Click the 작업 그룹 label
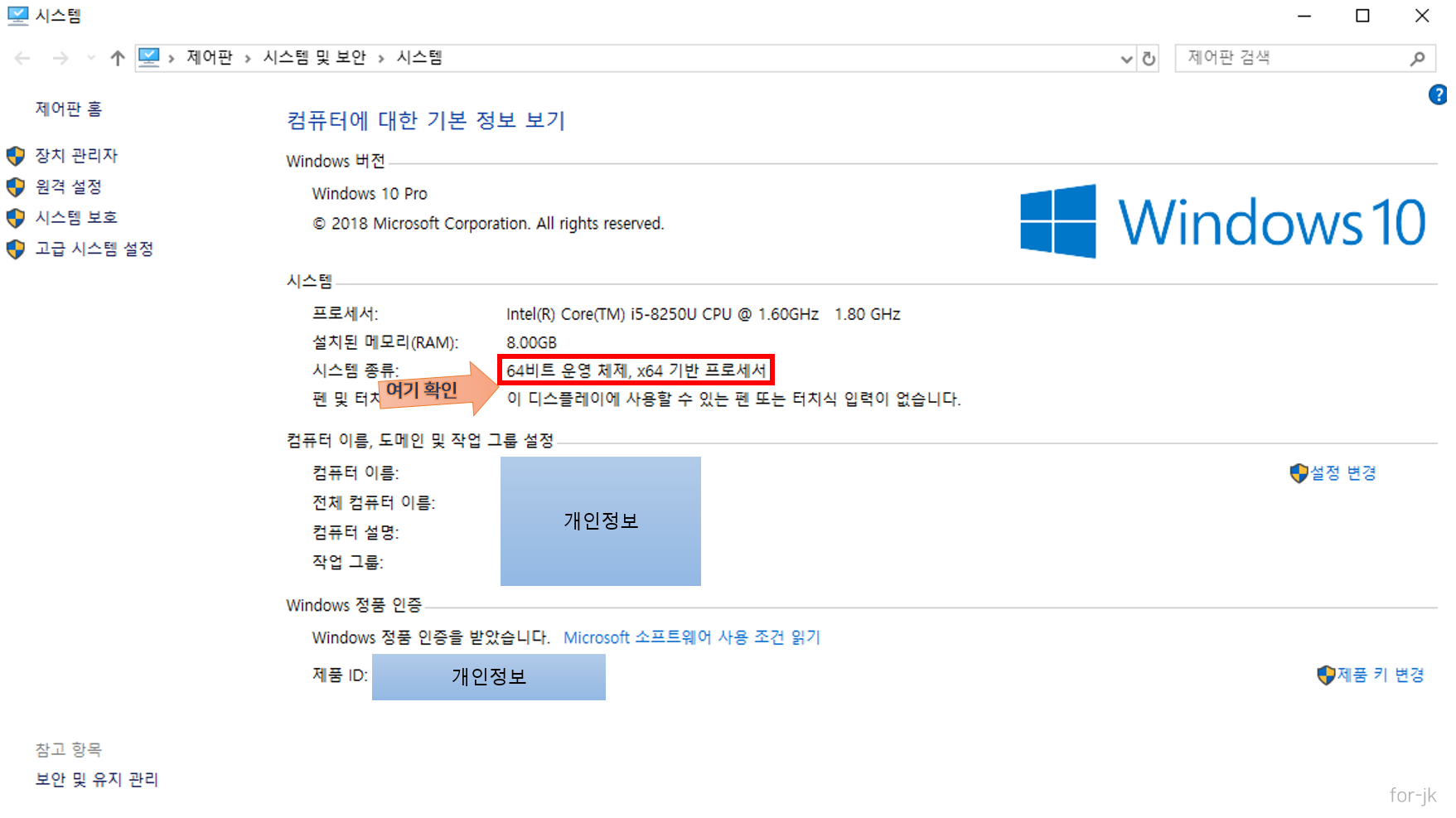1456x818 pixels. coord(347,562)
